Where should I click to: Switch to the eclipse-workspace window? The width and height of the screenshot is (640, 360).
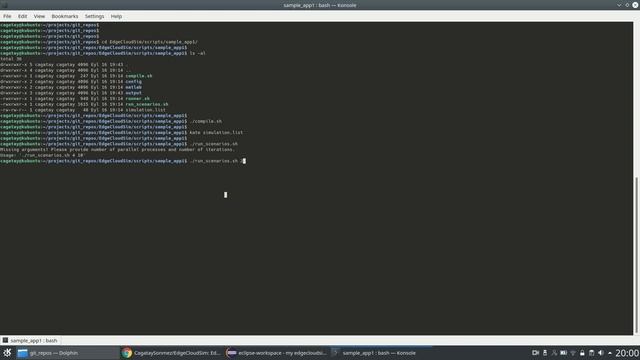(277, 353)
